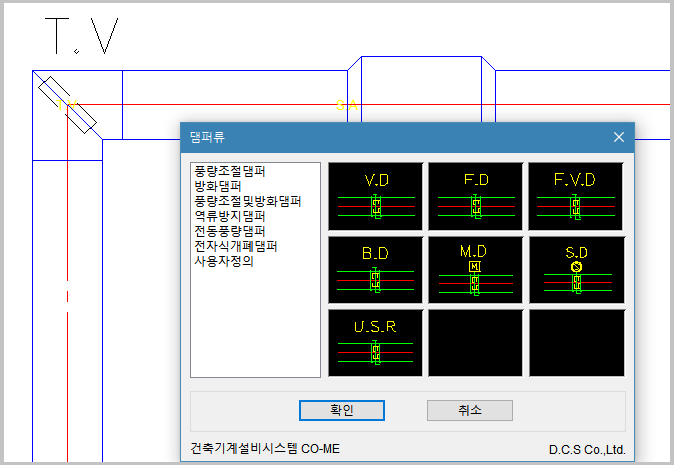
Task: Select the V.D damper icon
Action: tap(376, 196)
